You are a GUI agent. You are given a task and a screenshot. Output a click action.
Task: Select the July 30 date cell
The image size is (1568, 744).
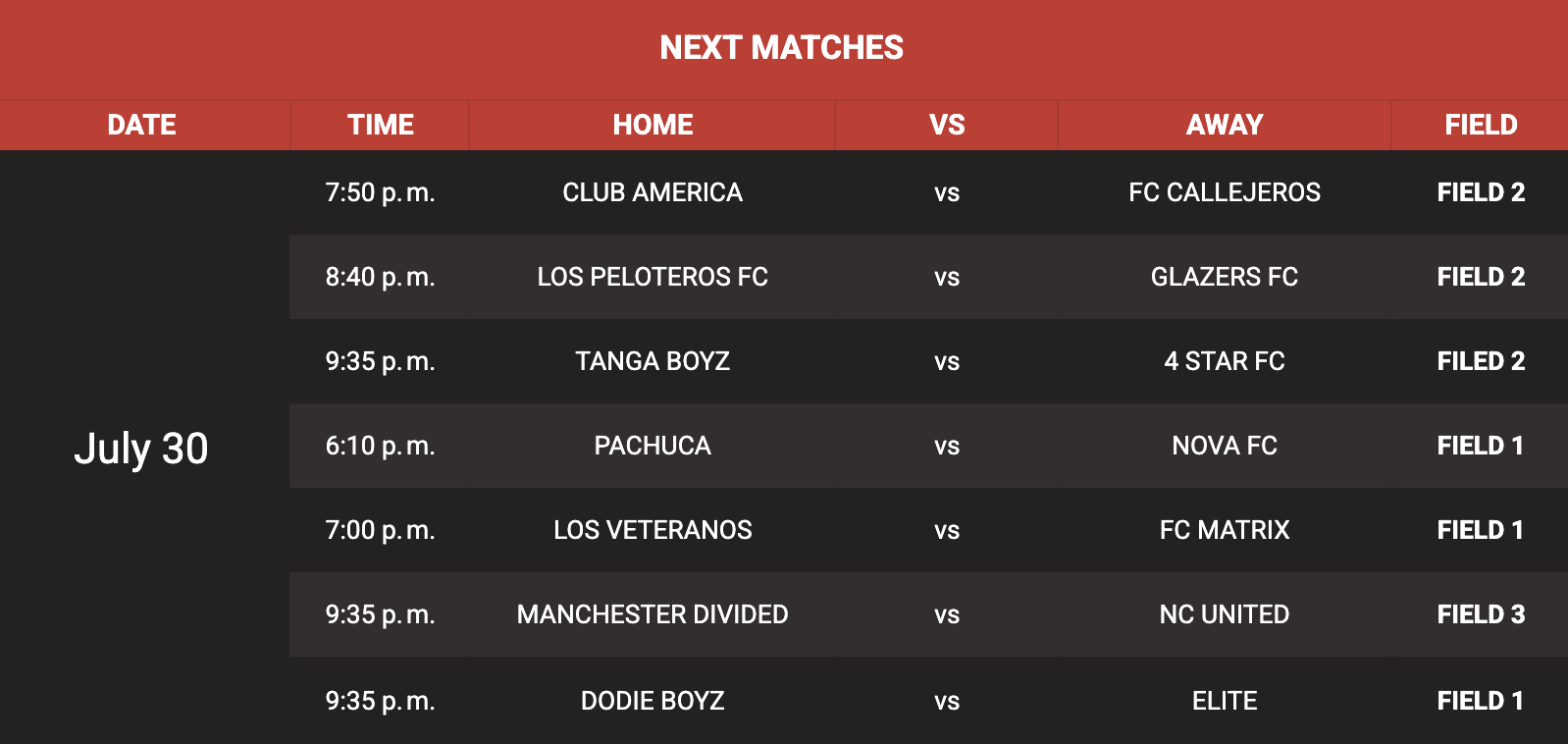point(141,449)
